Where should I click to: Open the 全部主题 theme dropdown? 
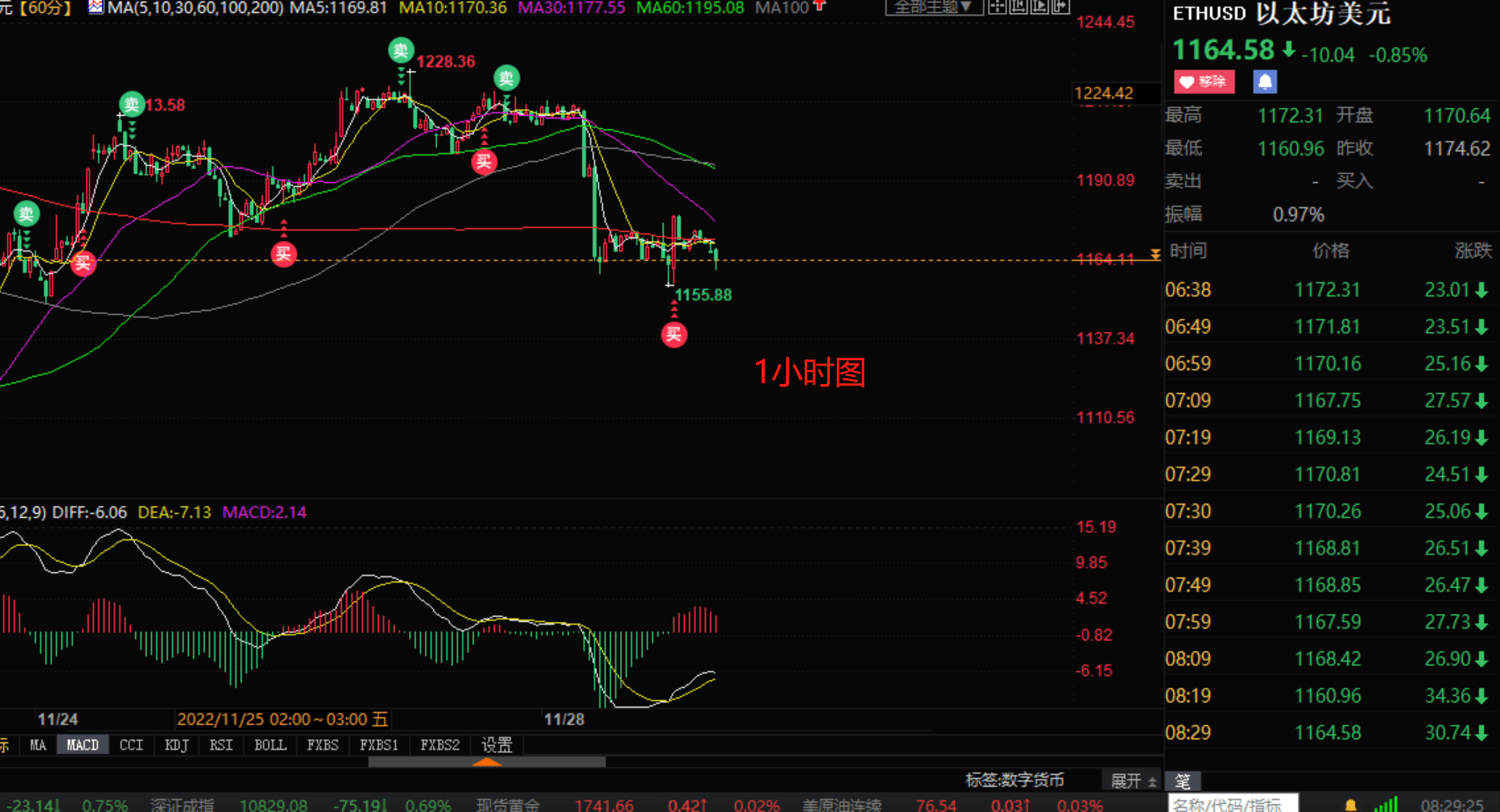[933, 7]
